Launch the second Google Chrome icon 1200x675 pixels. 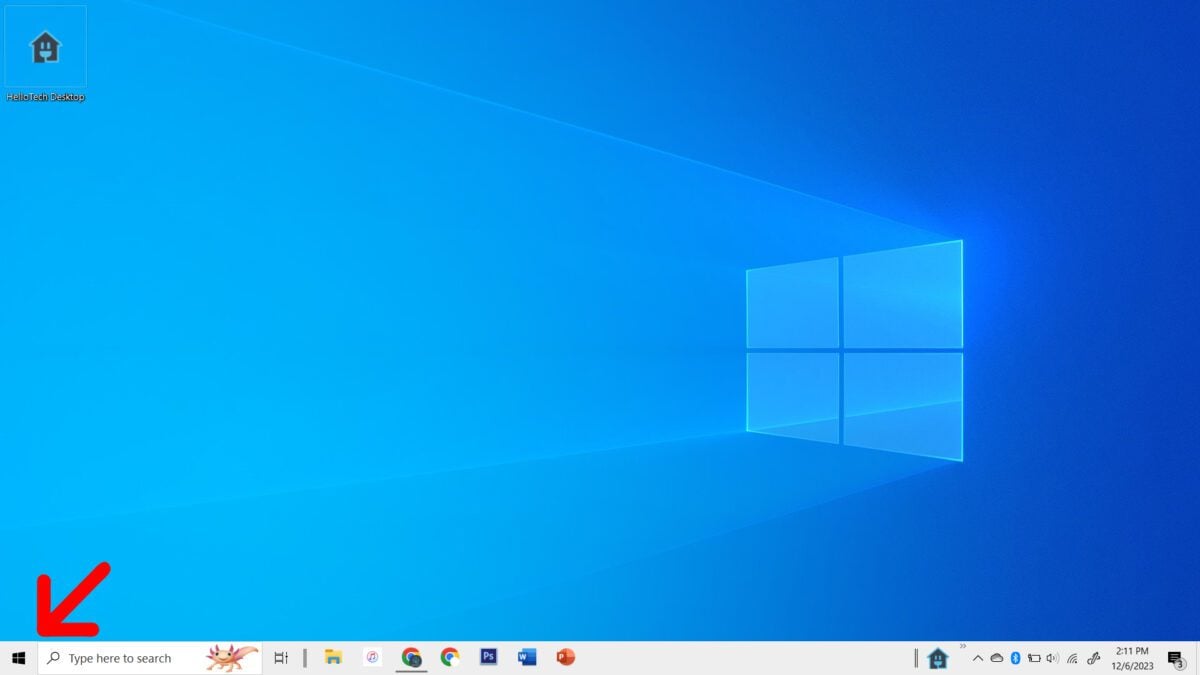click(450, 658)
